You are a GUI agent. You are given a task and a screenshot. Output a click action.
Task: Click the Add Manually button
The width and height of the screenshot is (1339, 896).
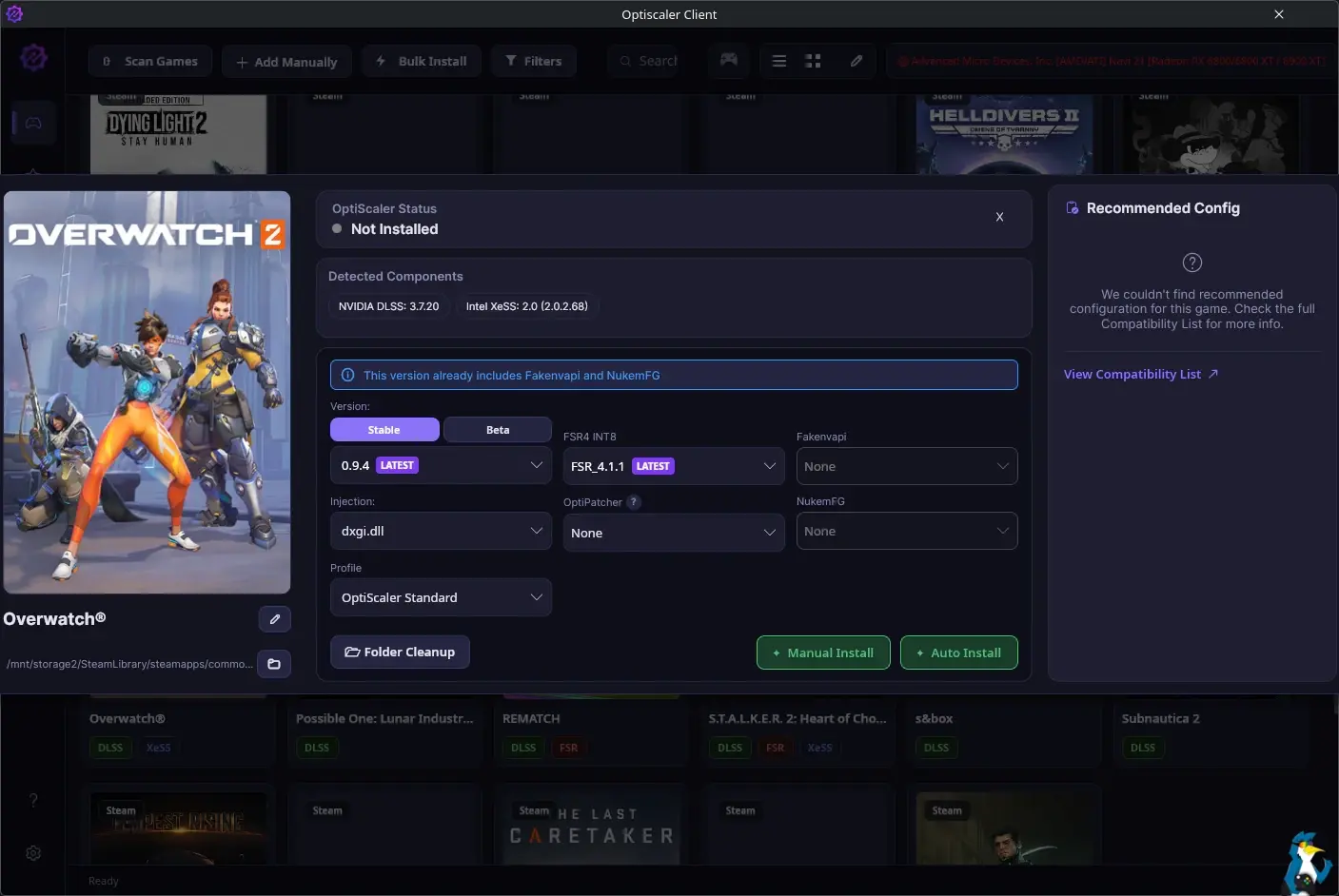[x=286, y=62]
